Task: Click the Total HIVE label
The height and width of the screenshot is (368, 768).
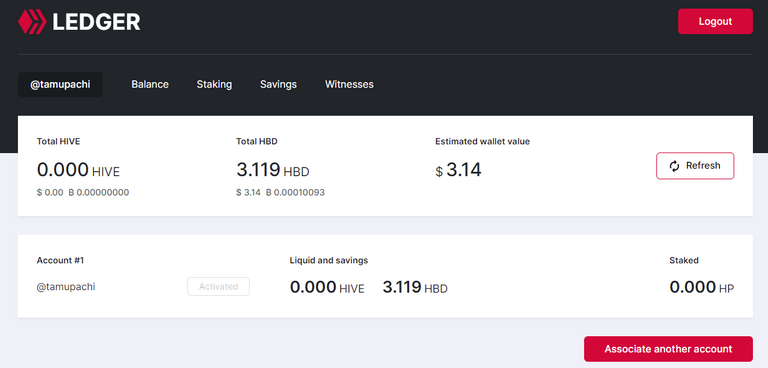Action: tap(58, 142)
